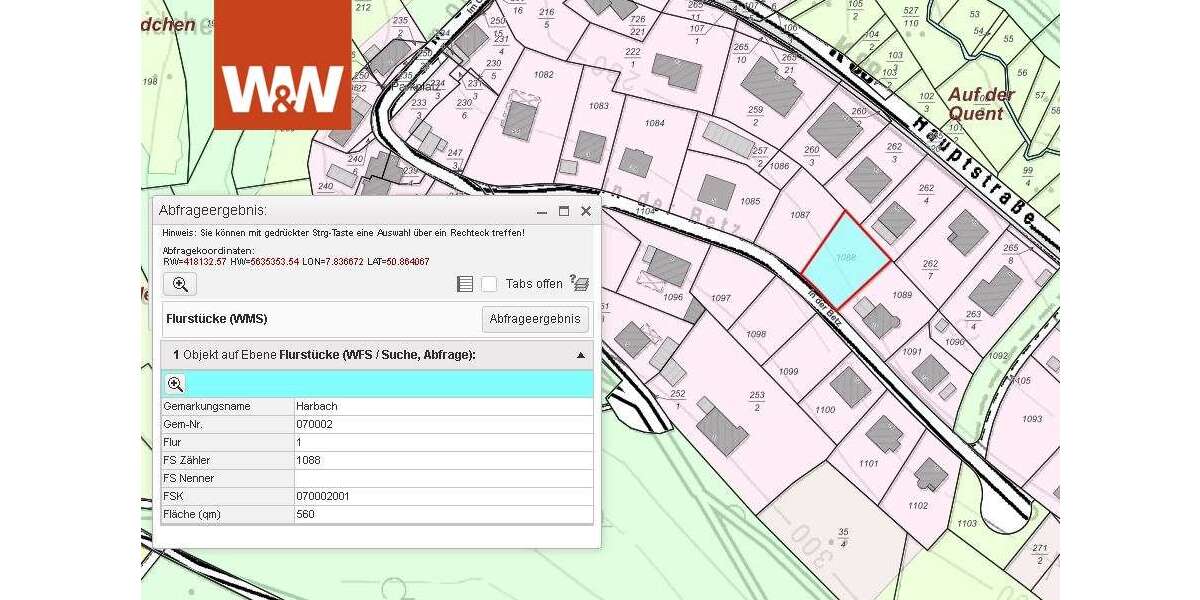Enable the Tabs offen checkbox
The image size is (1200, 600).
(x=489, y=284)
